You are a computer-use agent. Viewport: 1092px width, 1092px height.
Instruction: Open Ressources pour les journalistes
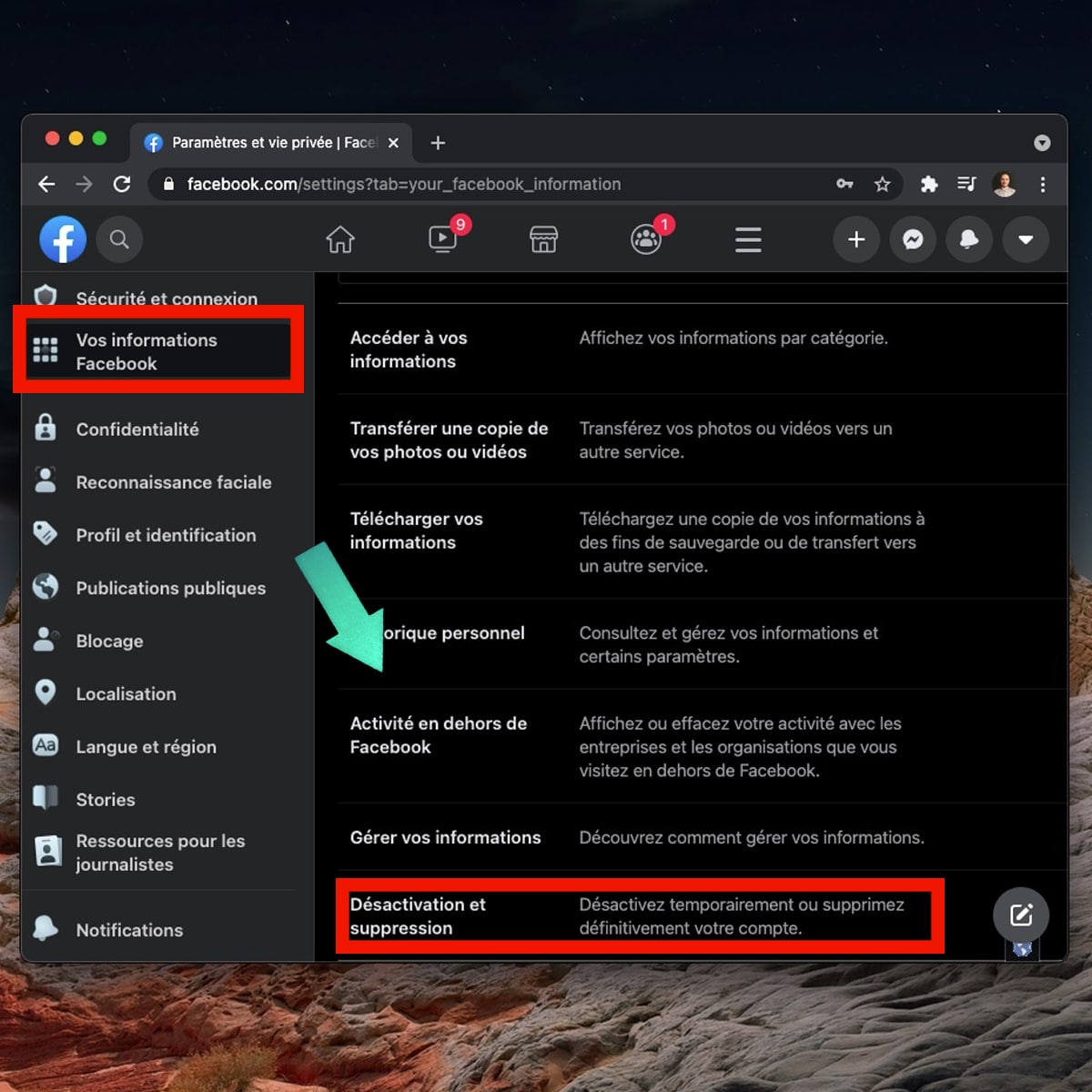[x=159, y=853]
